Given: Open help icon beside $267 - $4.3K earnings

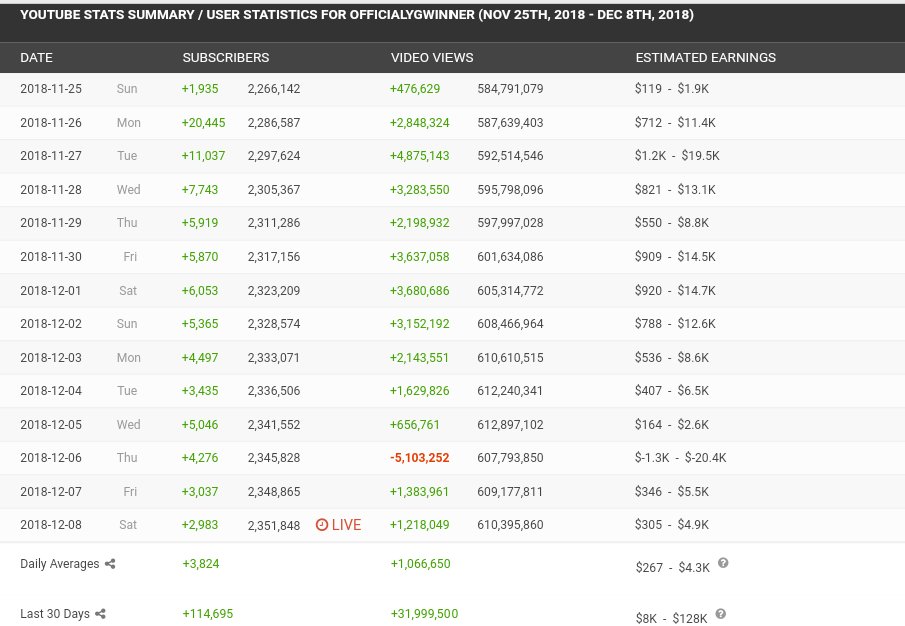Looking at the screenshot, I should (723, 563).
